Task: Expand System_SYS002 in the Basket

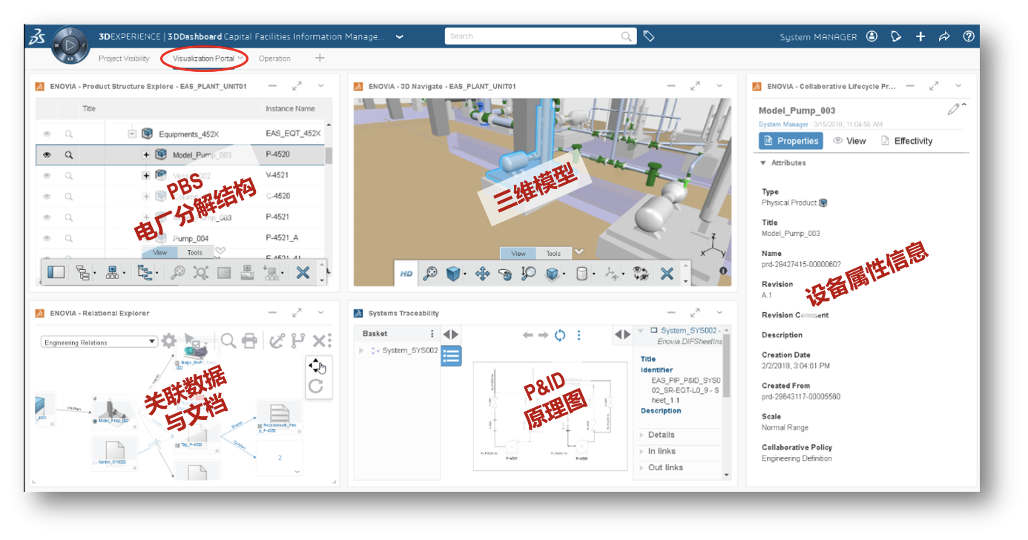Action: 361,351
